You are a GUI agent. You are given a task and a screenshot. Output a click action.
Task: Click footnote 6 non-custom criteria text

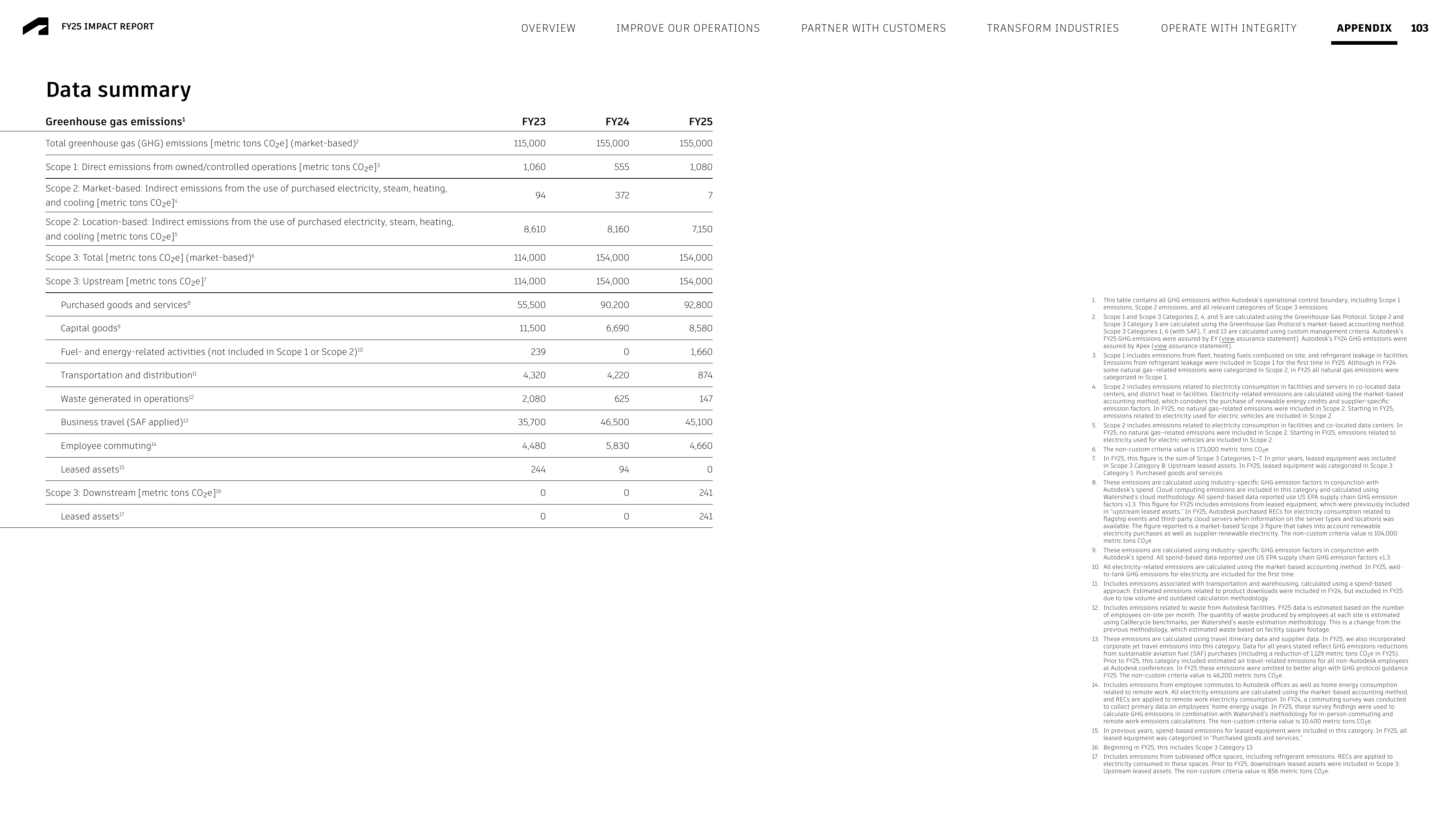tap(1186, 450)
